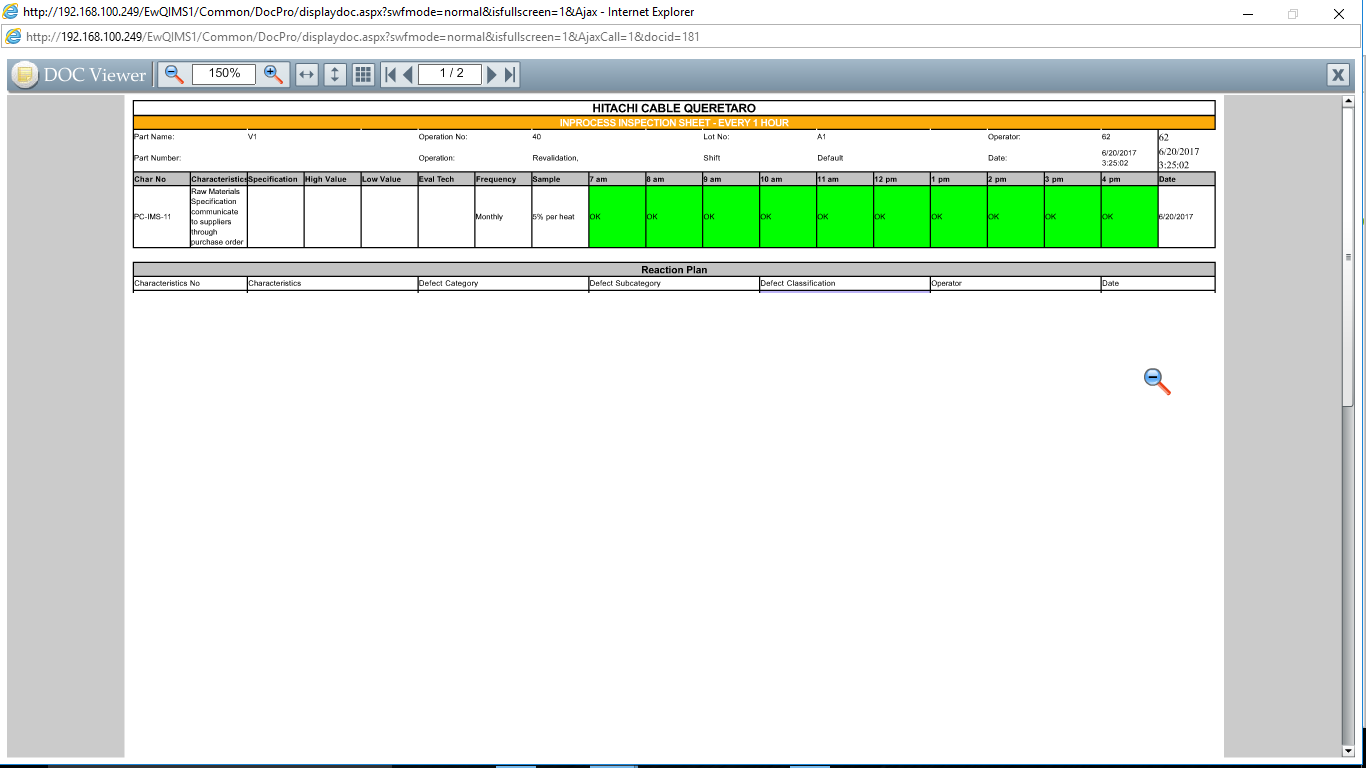Image resolution: width=1366 pixels, height=768 pixels.
Task: Open the thumbnail grid view
Action: [x=363, y=74]
